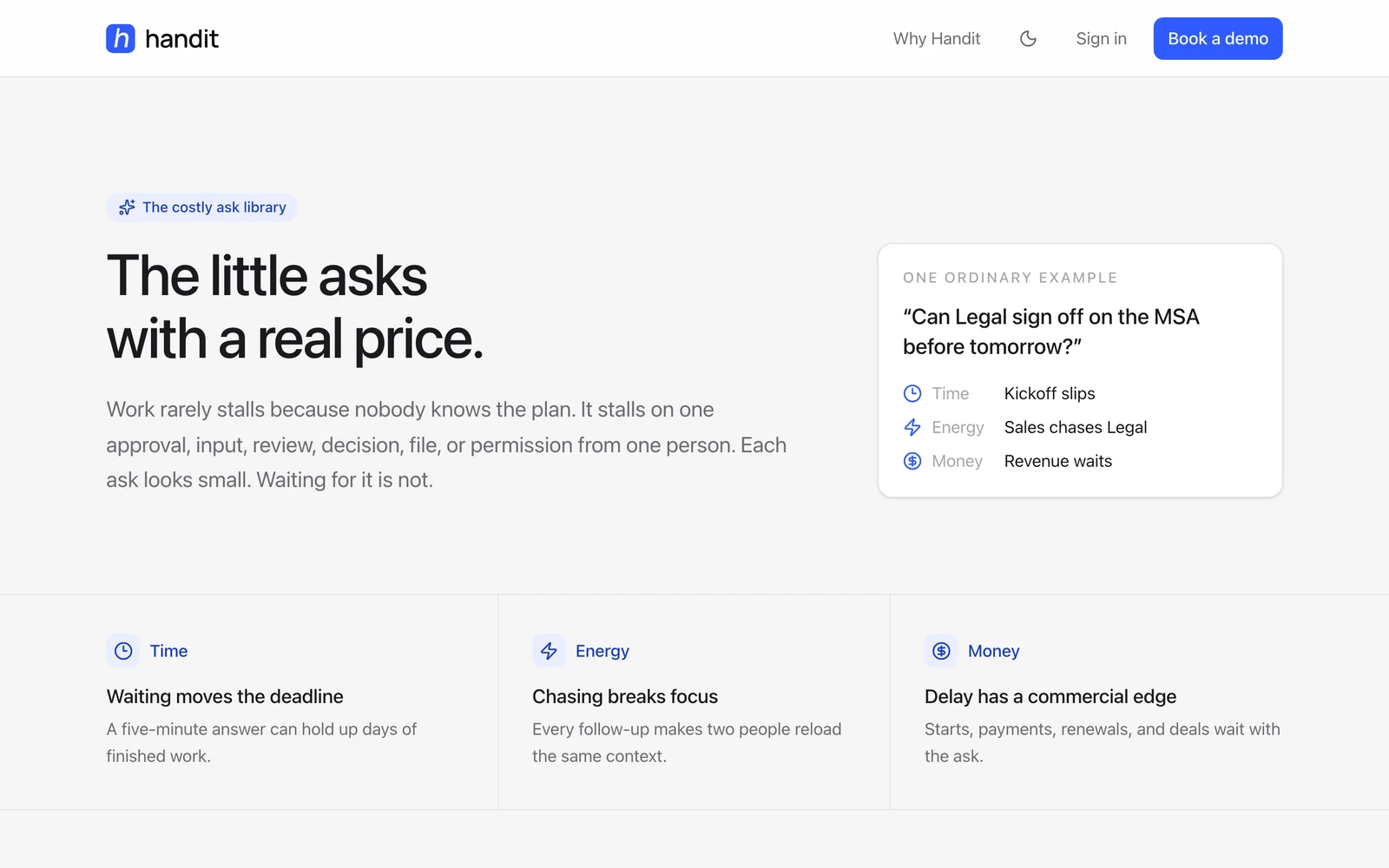The height and width of the screenshot is (868, 1389).
Task: Click the dollar coin icon above Delay has a commercial edge
Action: click(x=941, y=651)
